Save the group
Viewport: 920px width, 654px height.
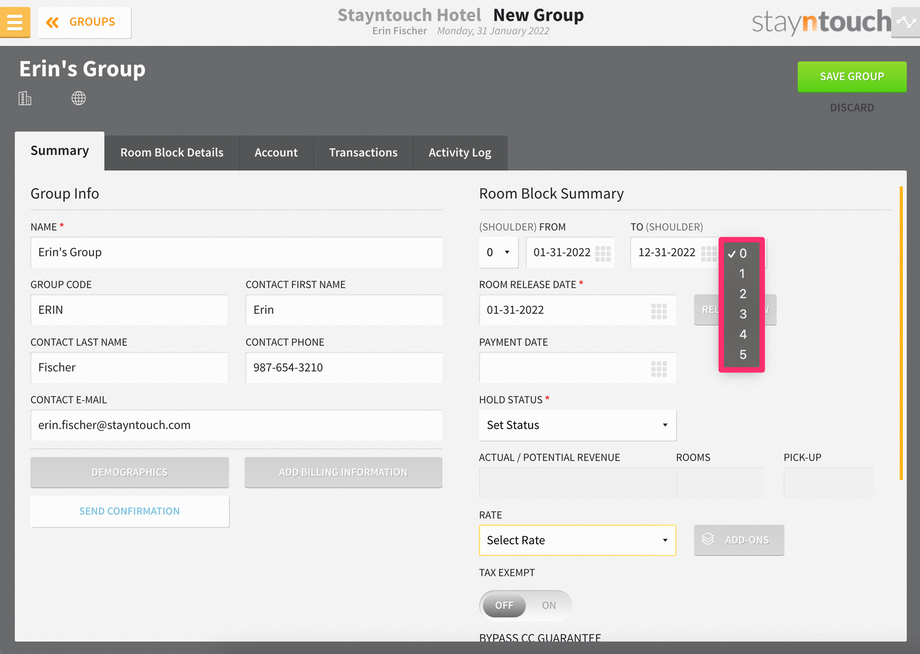coord(851,76)
